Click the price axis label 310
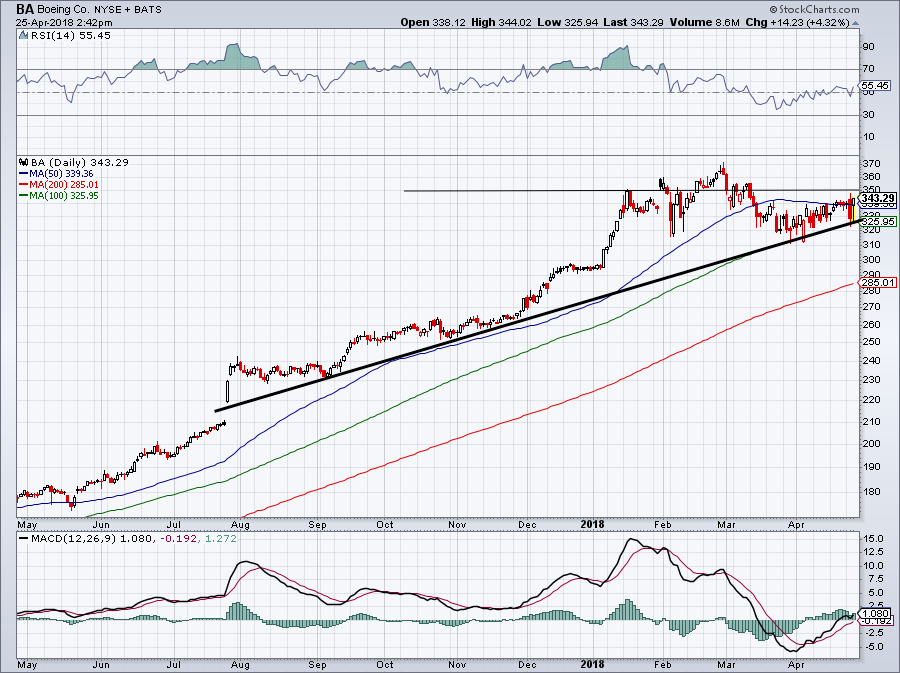The image size is (900, 673). click(x=871, y=245)
